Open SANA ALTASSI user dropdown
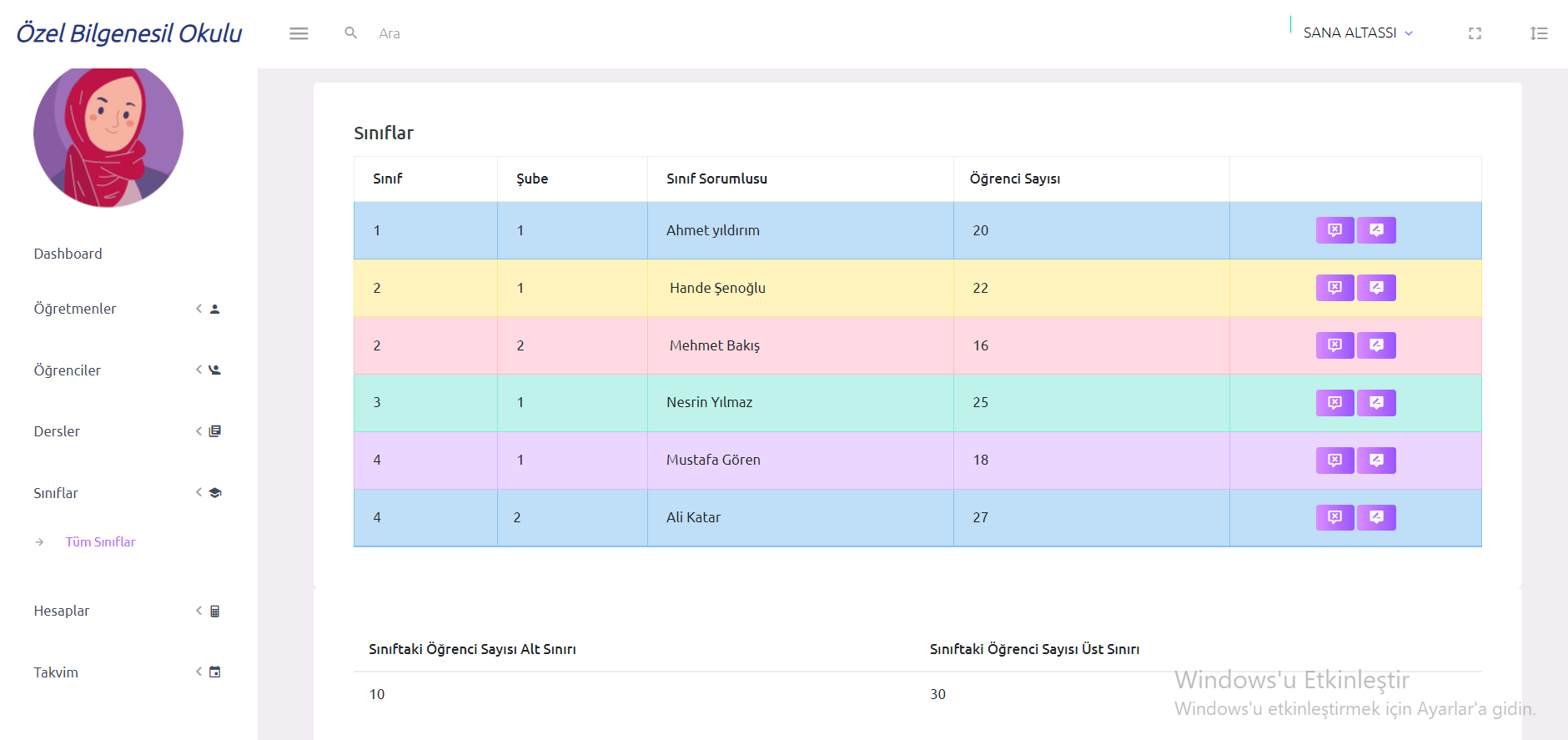Viewport: 1568px width, 740px height. [1358, 33]
